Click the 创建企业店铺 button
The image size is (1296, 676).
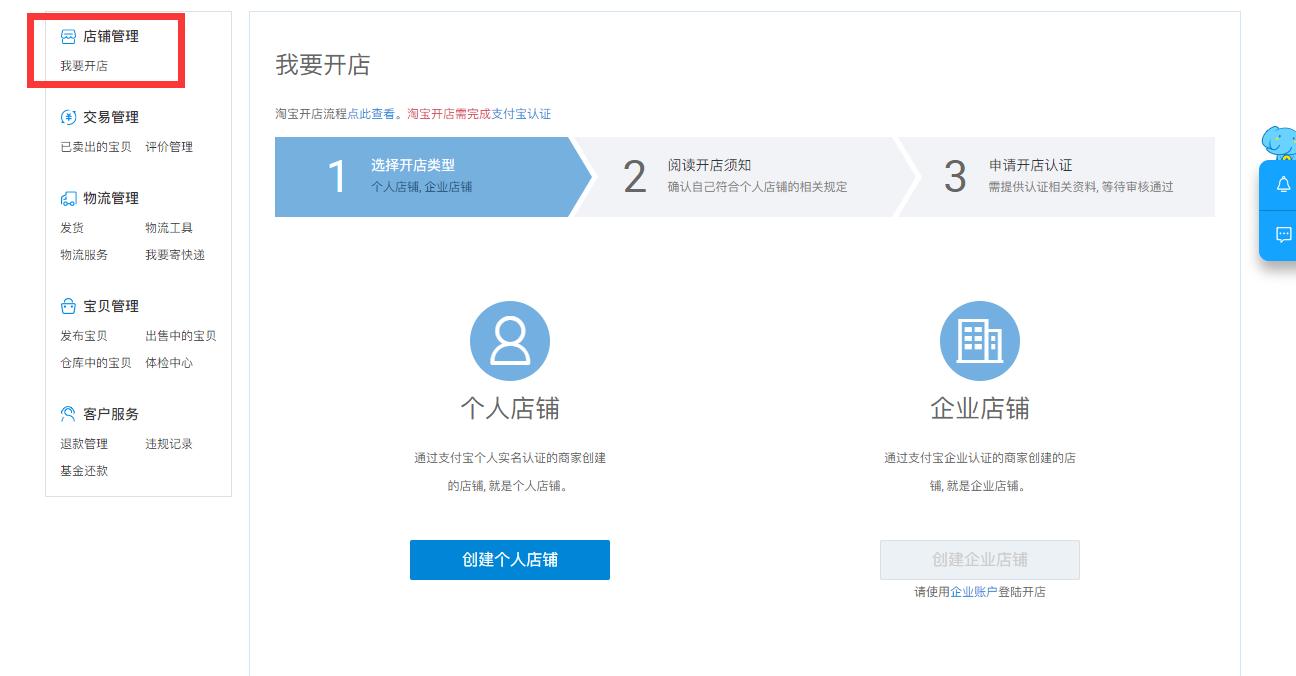click(979, 560)
